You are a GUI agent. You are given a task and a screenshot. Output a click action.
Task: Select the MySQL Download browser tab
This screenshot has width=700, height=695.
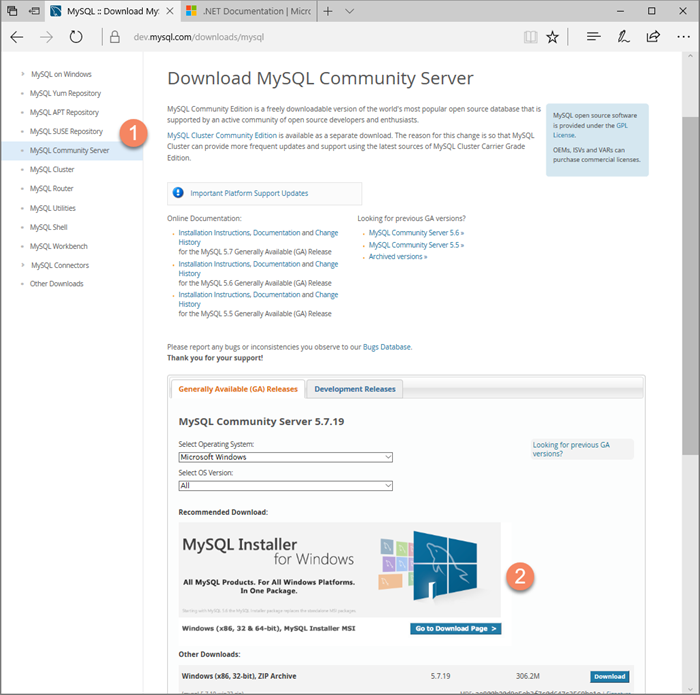pyautogui.click(x=112, y=11)
